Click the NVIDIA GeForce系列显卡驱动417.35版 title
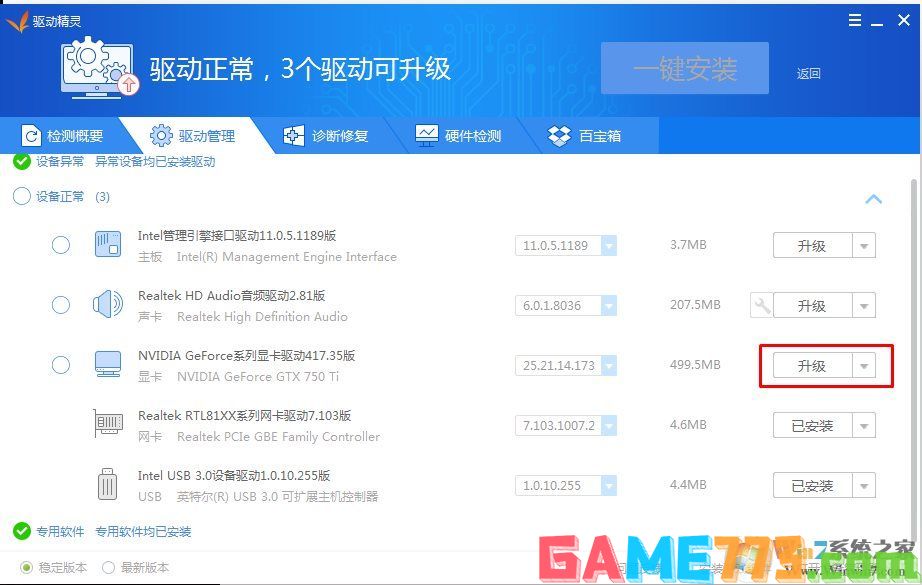 (x=246, y=356)
